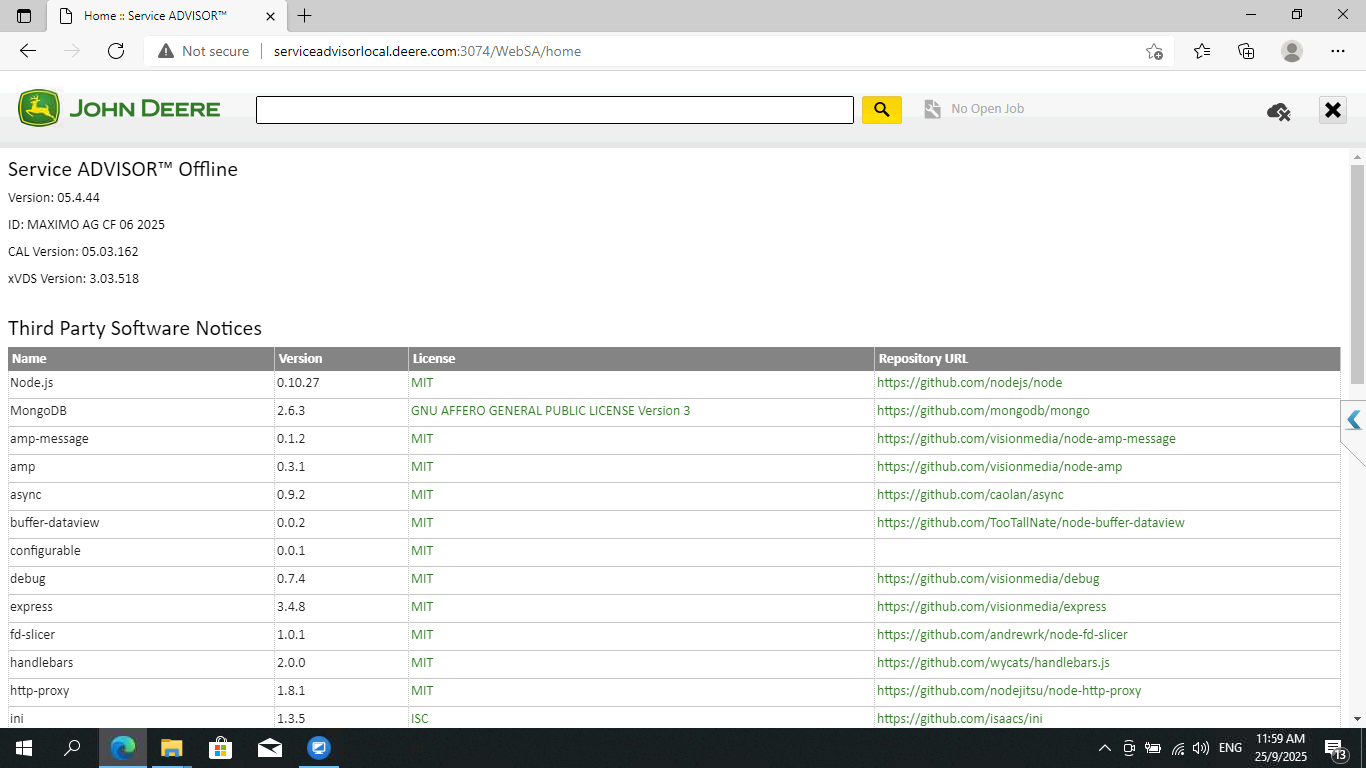Click the browser profile avatar icon
The width and height of the screenshot is (1366, 768).
pos(1292,51)
